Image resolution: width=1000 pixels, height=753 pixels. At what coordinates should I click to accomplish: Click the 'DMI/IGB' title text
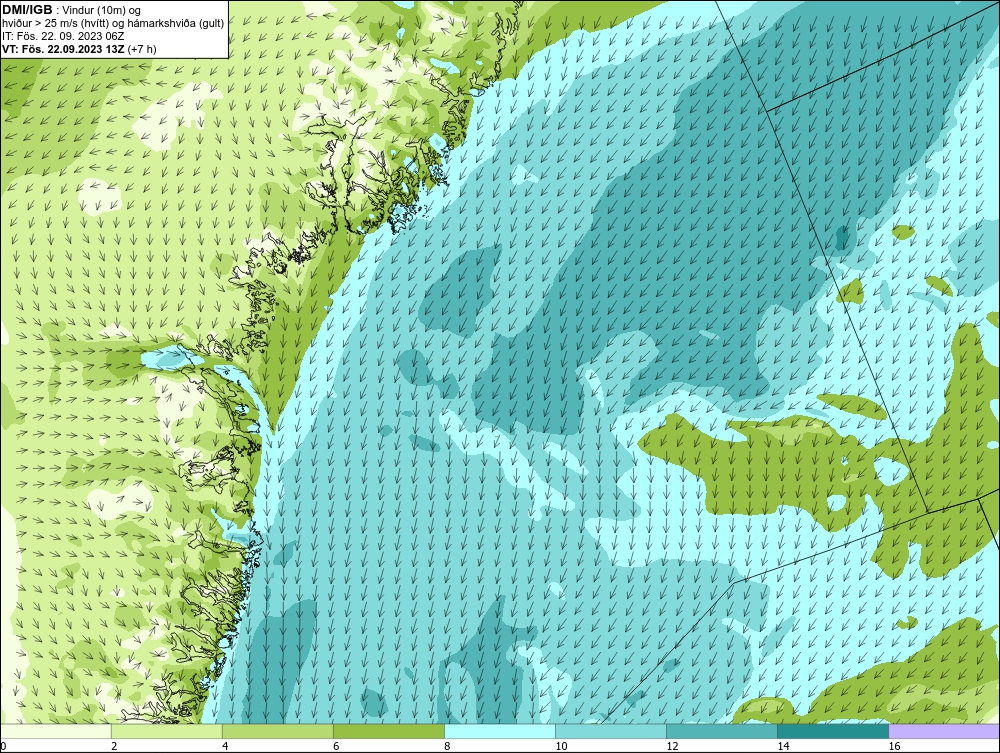tap(27, 10)
